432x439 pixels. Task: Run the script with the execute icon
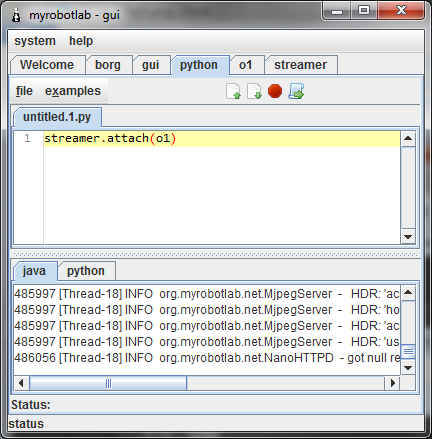point(296,91)
